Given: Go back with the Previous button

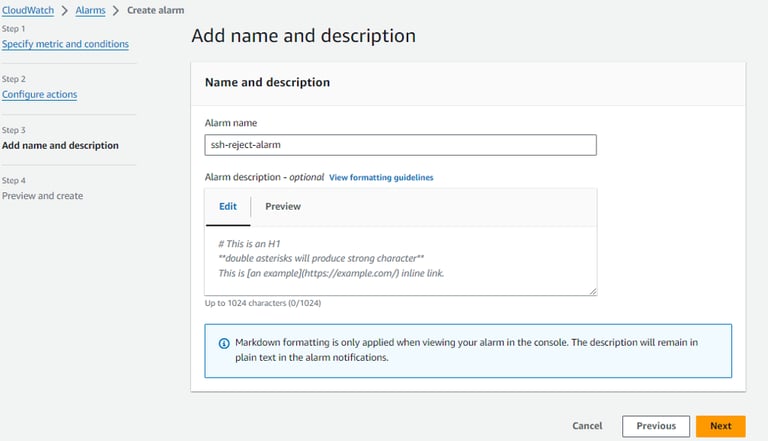Looking at the screenshot, I should (655, 426).
